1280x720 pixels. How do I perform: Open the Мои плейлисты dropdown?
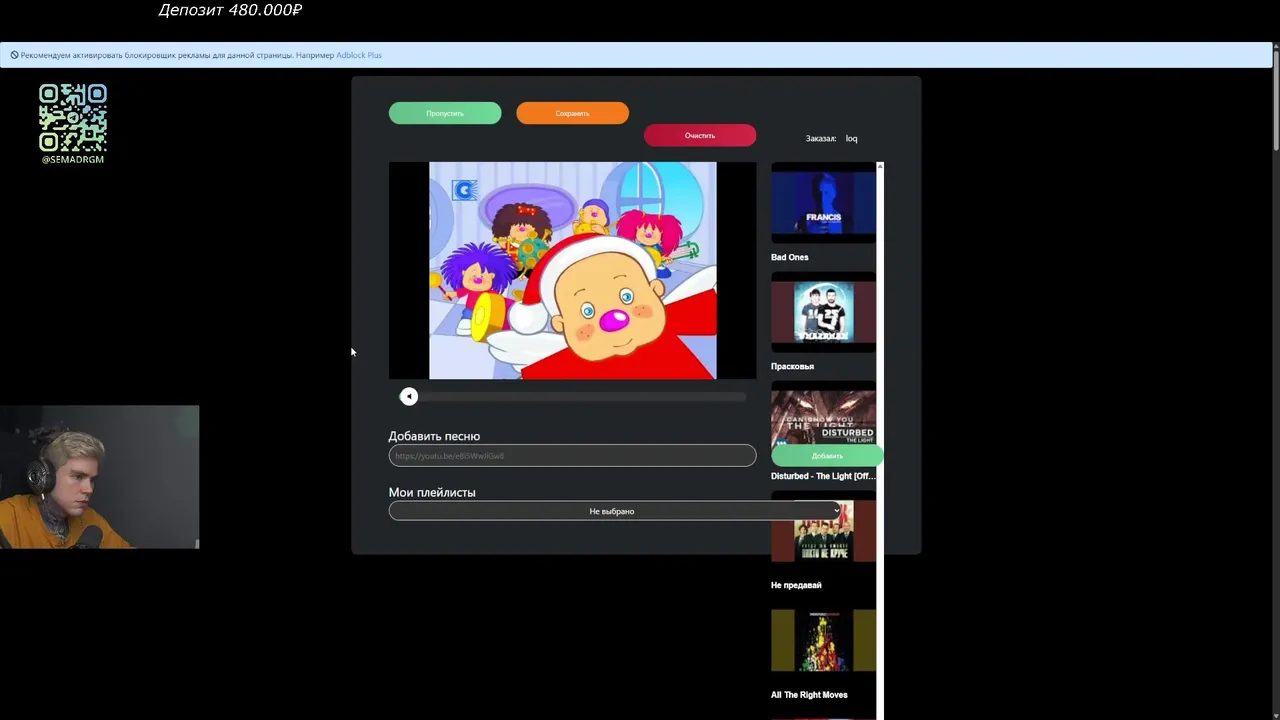[x=616, y=511]
